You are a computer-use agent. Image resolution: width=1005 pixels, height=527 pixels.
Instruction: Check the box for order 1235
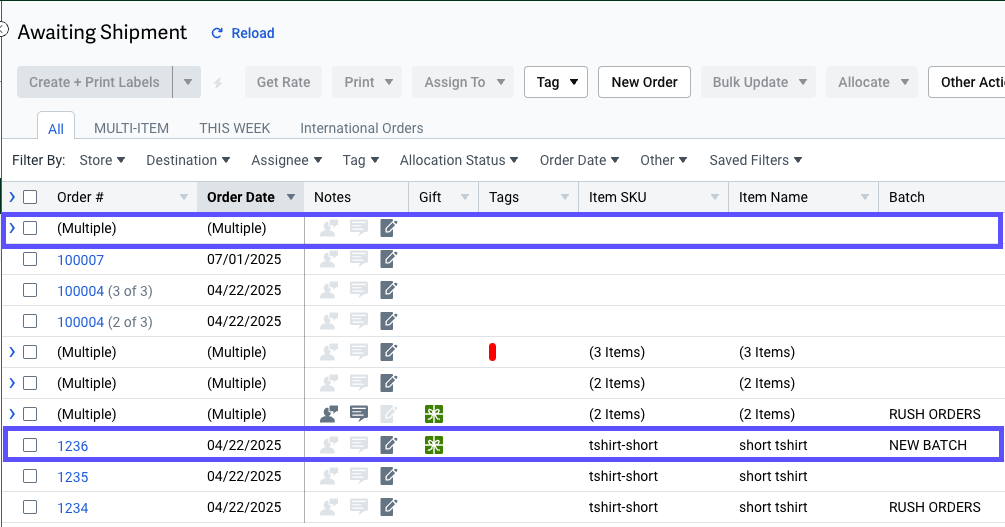coord(30,476)
